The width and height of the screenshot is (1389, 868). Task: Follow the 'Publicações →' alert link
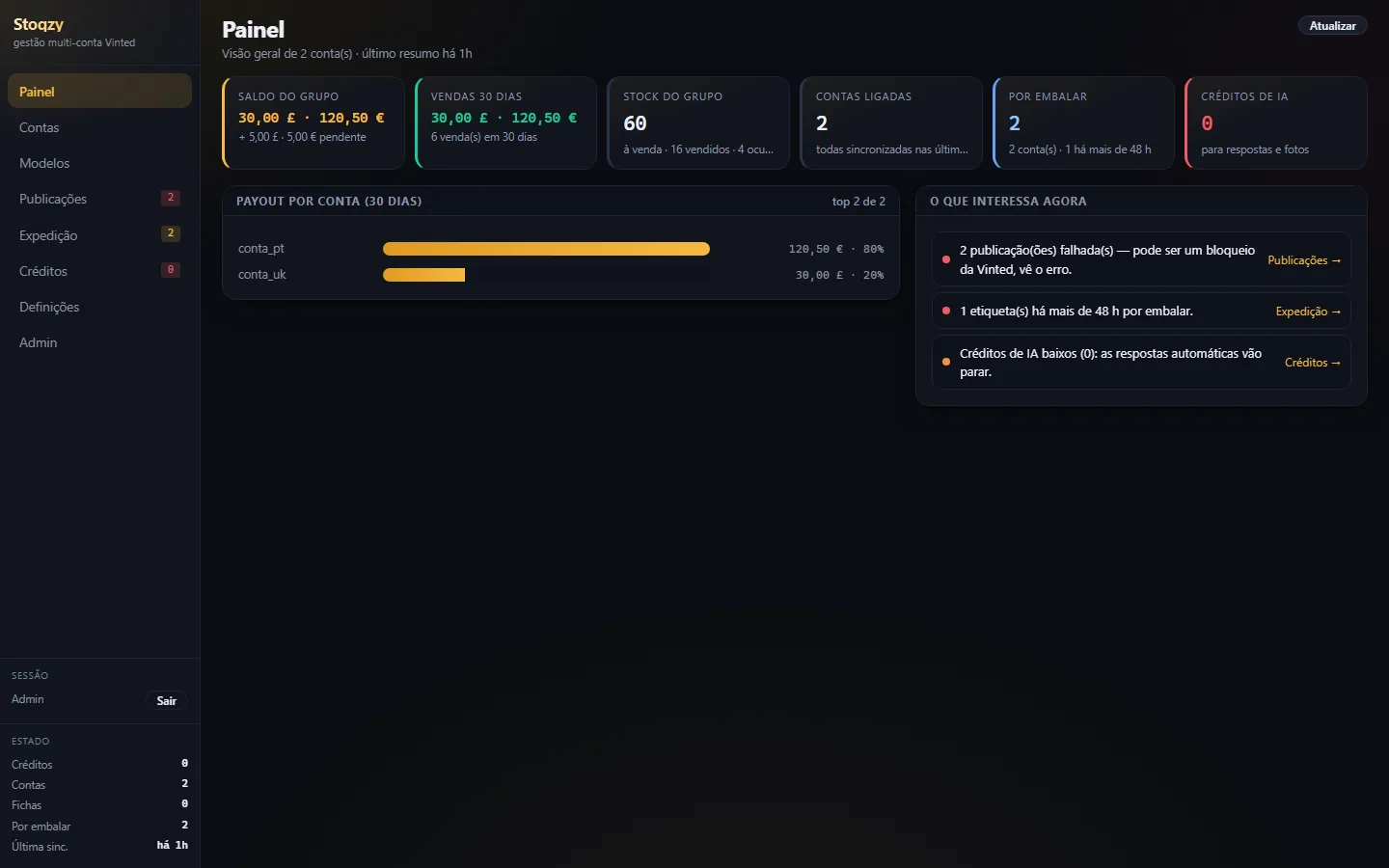1304,260
